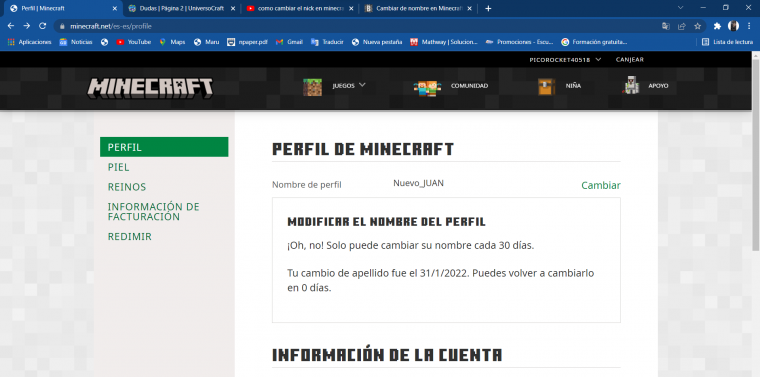Close the Perfil | Minecraft tab

[x=114, y=8]
